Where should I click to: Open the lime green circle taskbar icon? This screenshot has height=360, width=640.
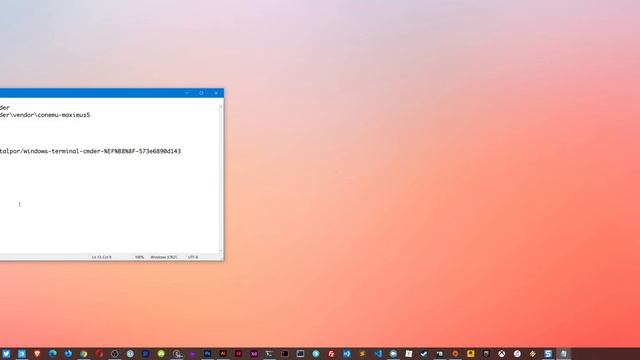point(161,354)
